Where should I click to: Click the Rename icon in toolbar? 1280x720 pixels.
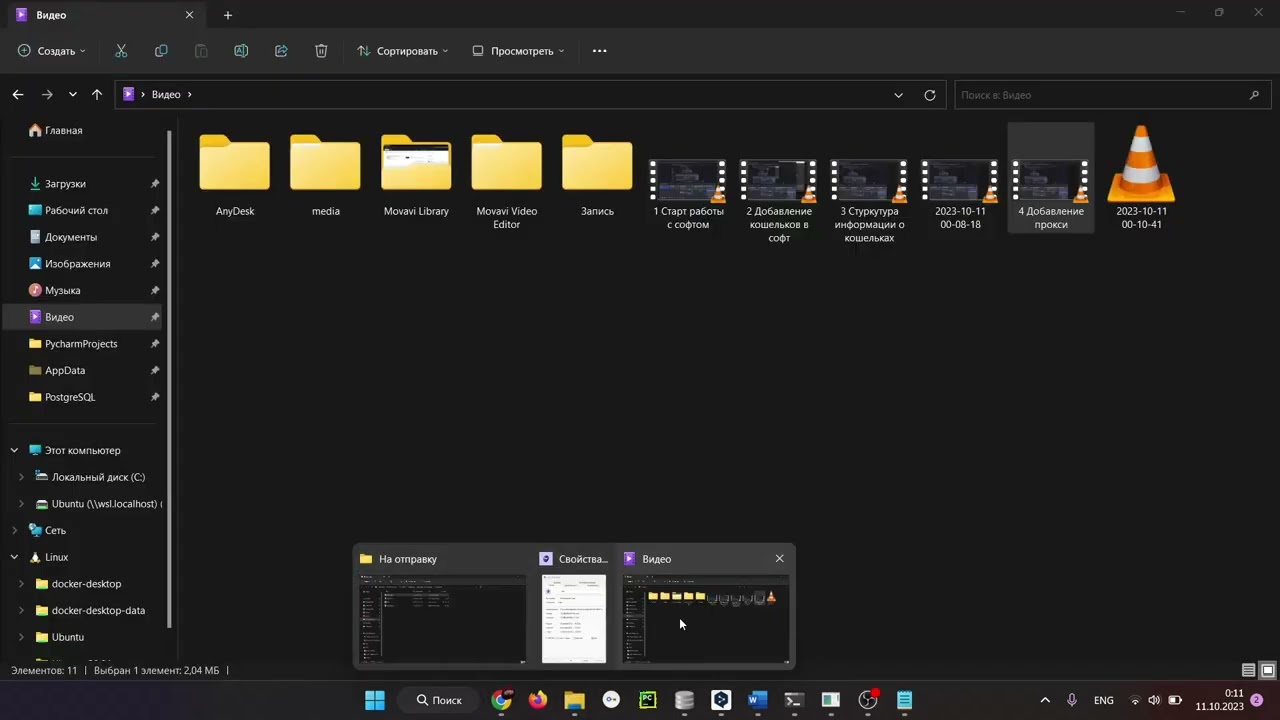click(241, 51)
